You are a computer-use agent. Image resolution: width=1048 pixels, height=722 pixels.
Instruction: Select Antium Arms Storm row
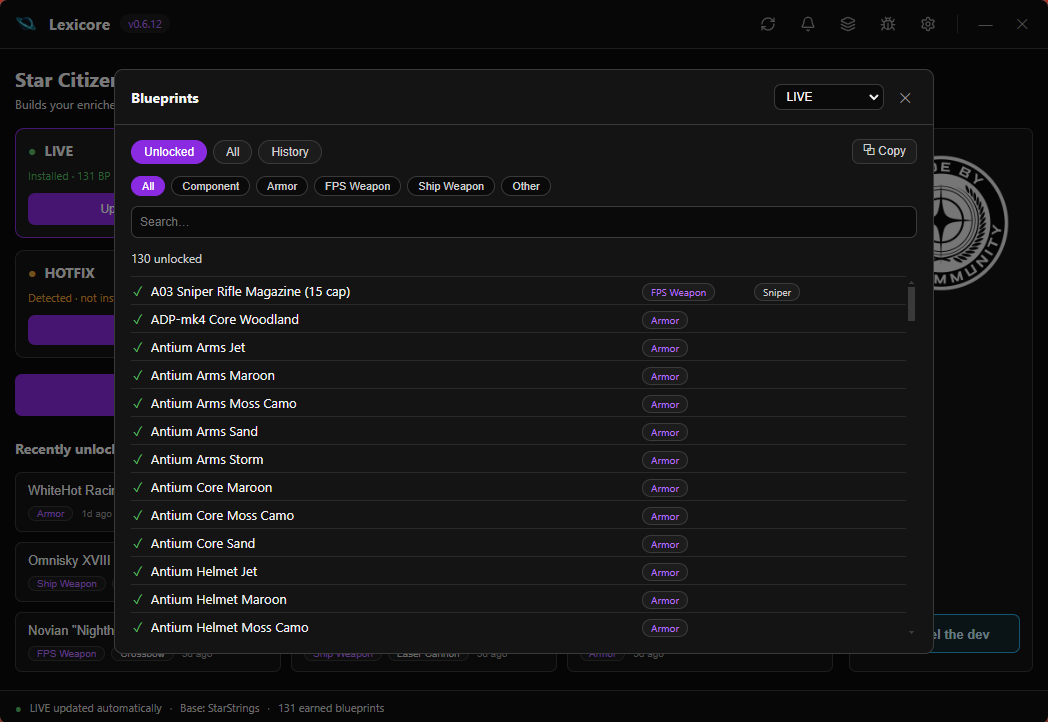tap(519, 460)
